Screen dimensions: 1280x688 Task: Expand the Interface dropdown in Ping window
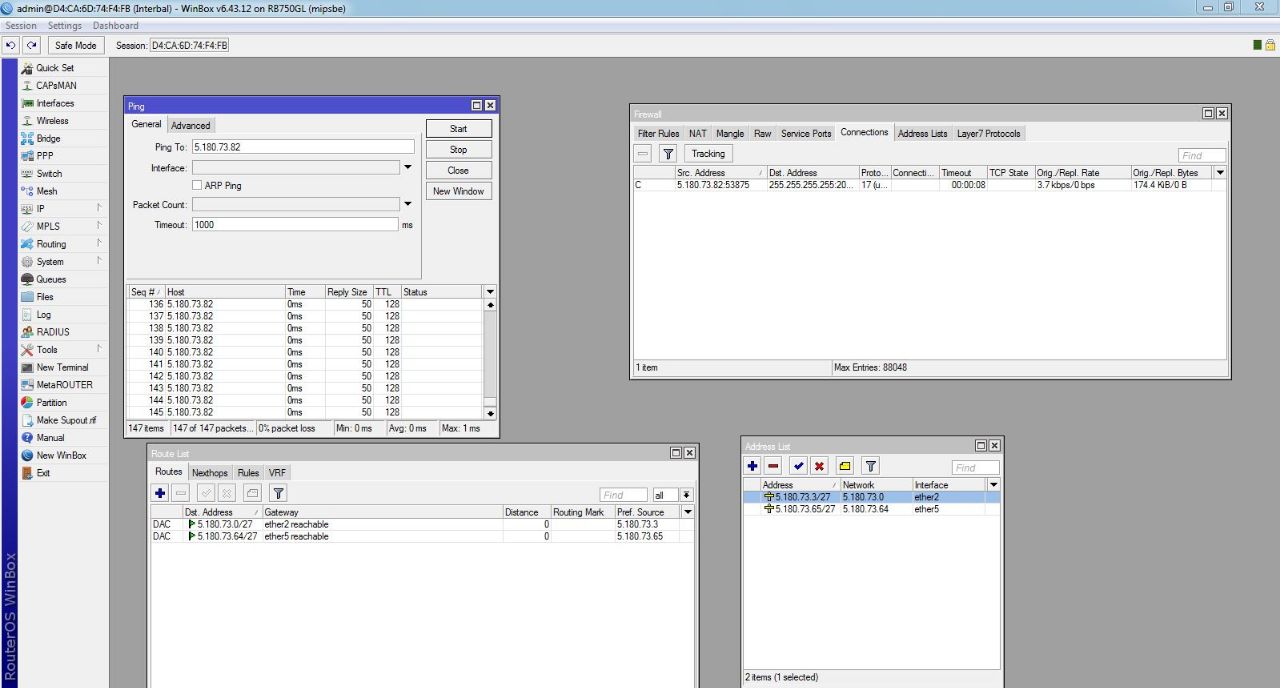(408, 168)
